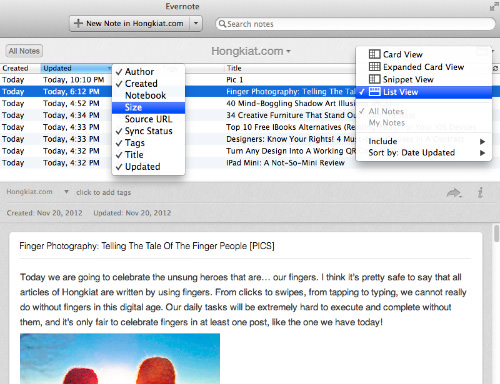
Task: Click the Expanded Card View icon
Action: (374, 67)
